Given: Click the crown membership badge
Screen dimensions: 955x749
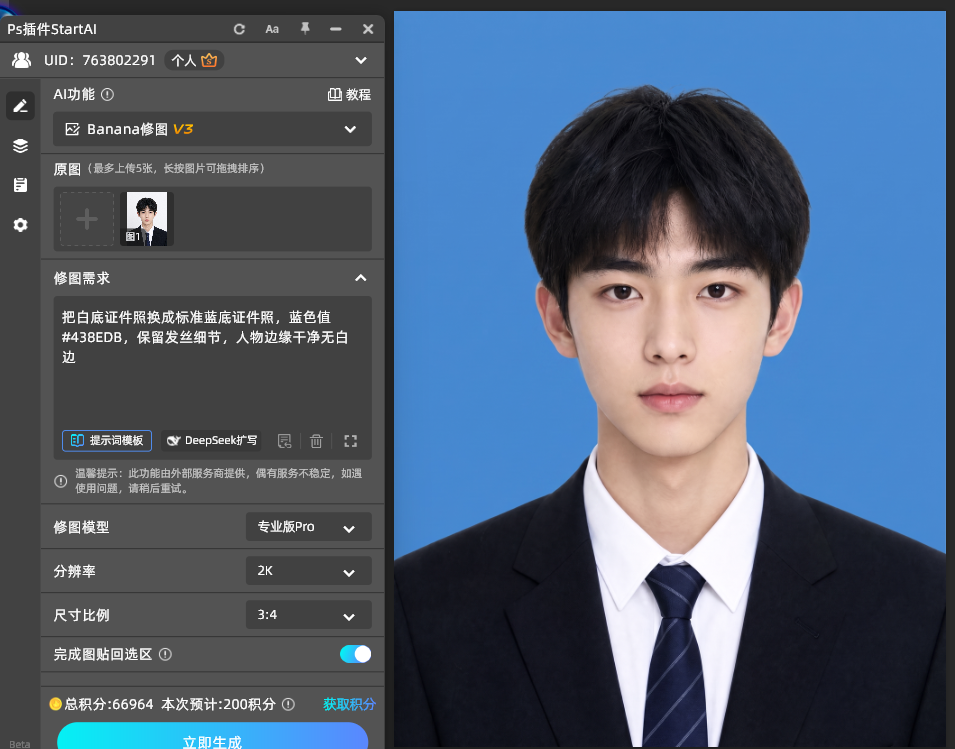Looking at the screenshot, I should (209, 60).
